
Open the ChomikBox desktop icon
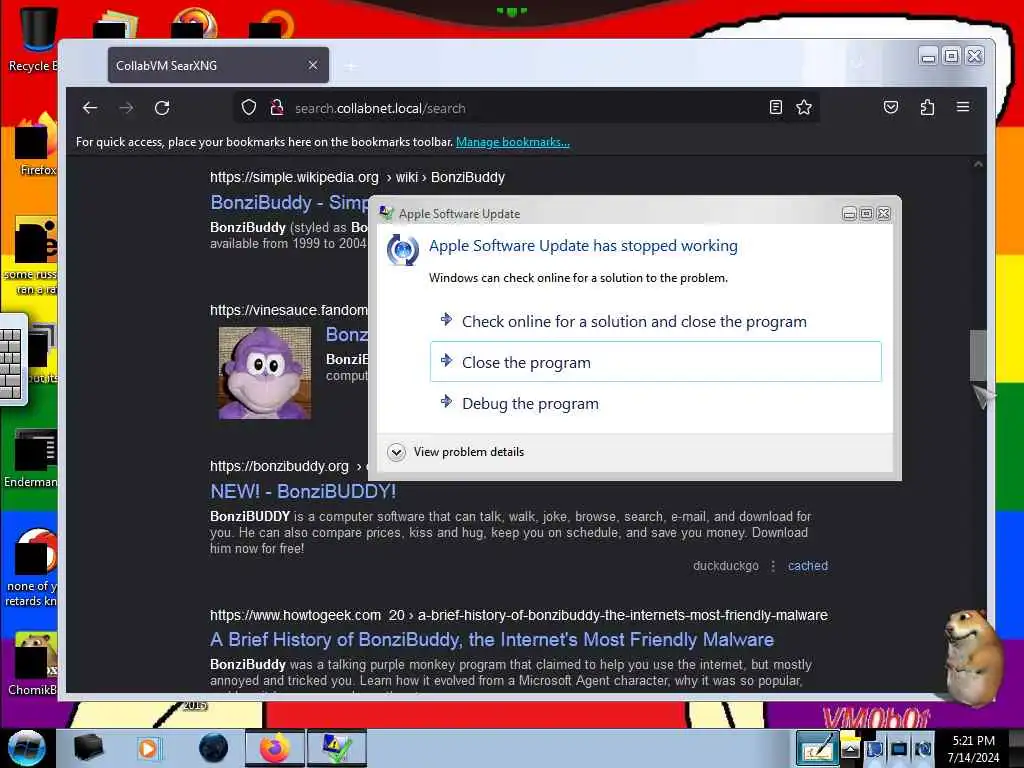click(x=33, y=664)
